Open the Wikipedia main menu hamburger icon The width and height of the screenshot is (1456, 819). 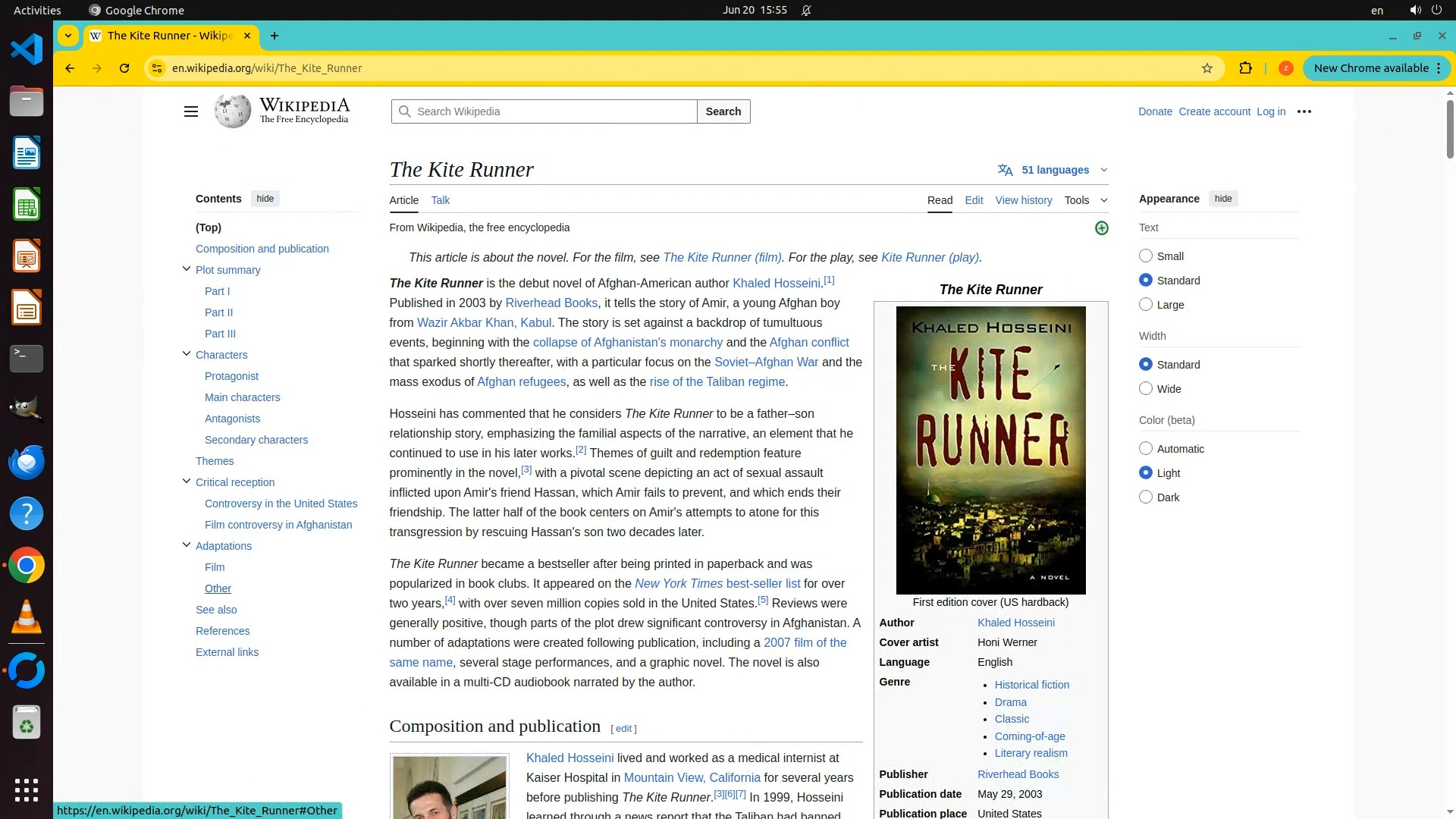tap(190, 111)
